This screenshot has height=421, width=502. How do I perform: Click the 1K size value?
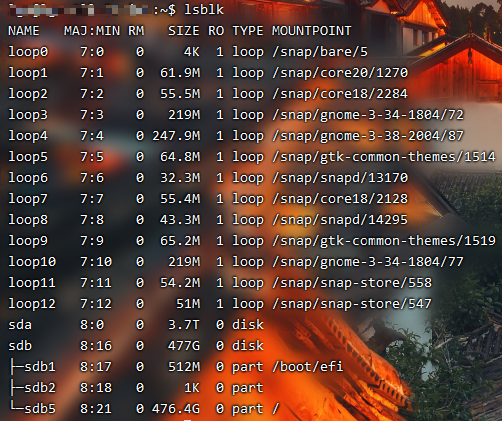[192, 388]
